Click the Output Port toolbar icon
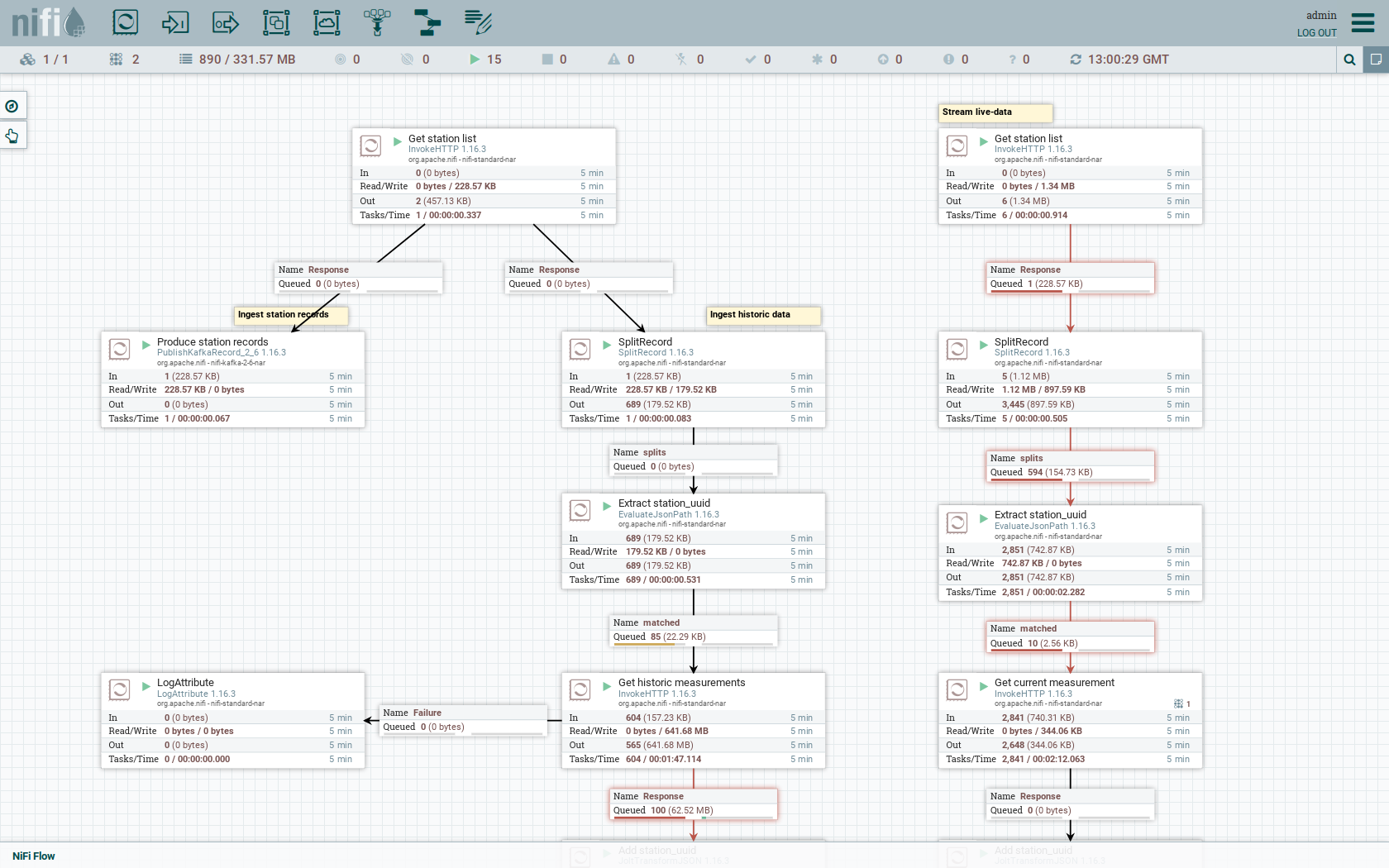 pos(226,22)
